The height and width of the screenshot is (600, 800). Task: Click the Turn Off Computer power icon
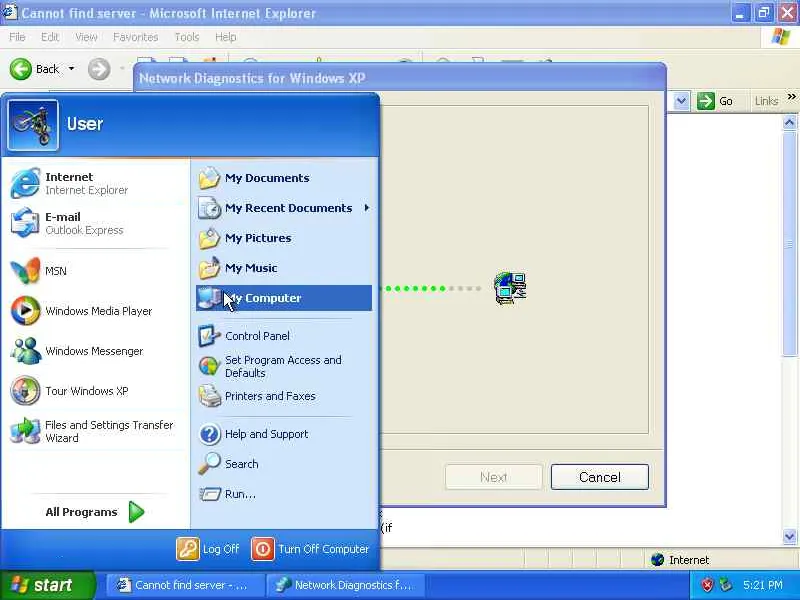click(x=263, y=549)
